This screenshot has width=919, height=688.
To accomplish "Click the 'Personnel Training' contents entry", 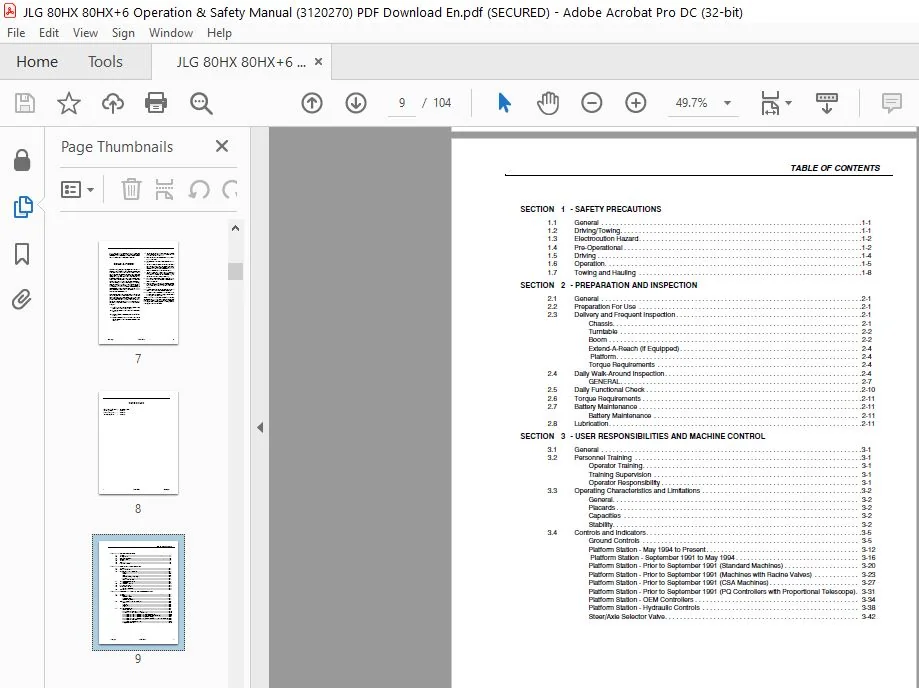I will [603, 458].
